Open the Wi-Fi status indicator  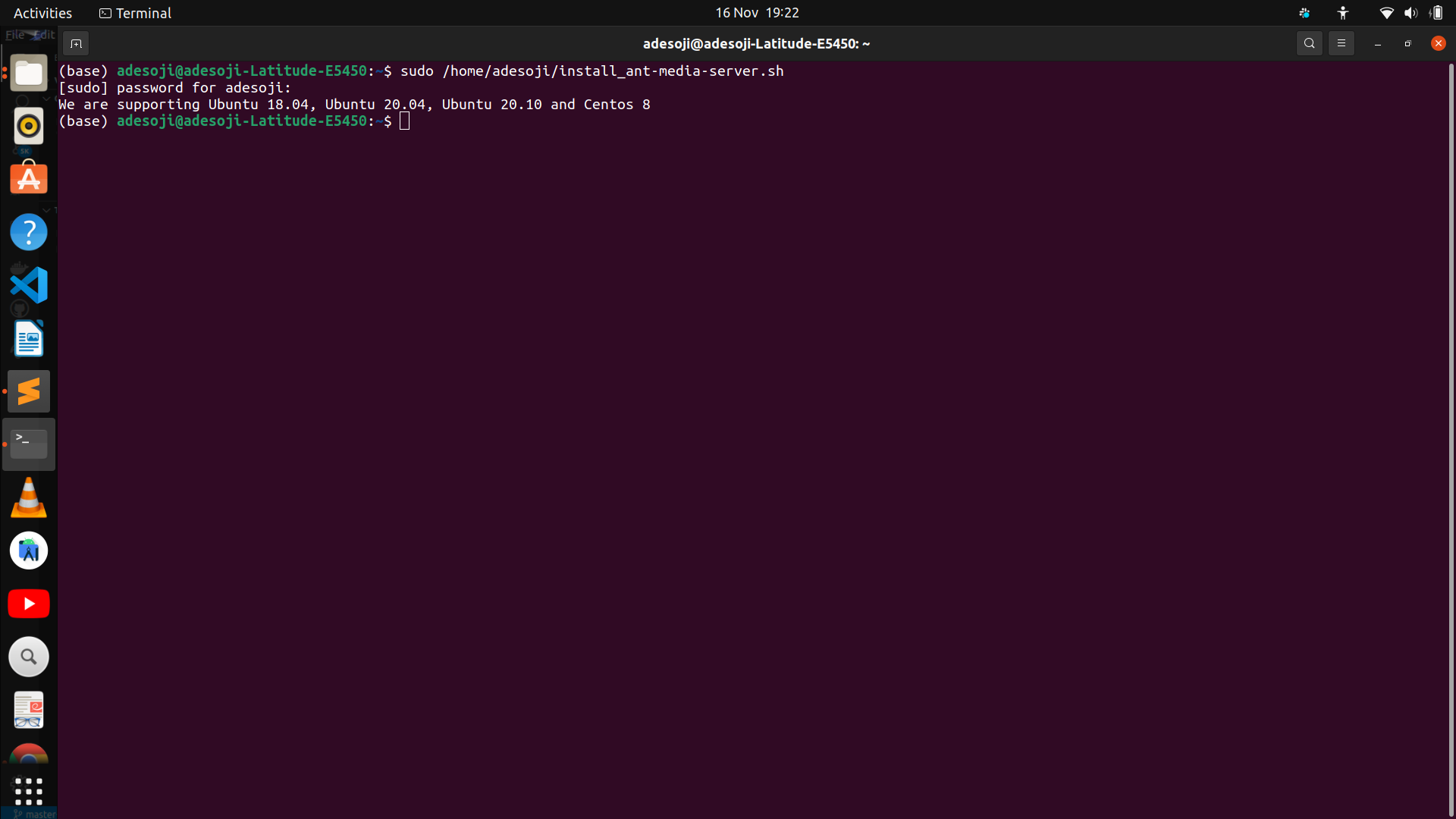tap(1386, 13)
